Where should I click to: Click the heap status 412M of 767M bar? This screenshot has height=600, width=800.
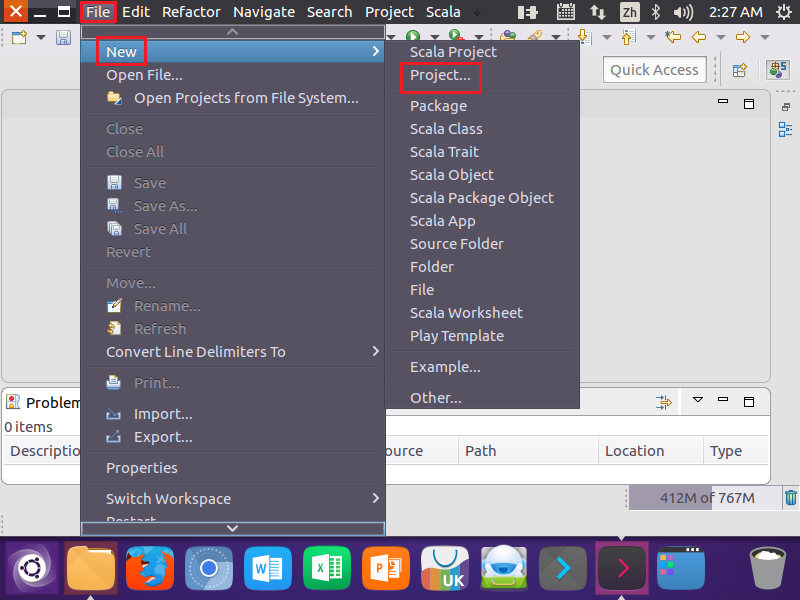[704, 497]
